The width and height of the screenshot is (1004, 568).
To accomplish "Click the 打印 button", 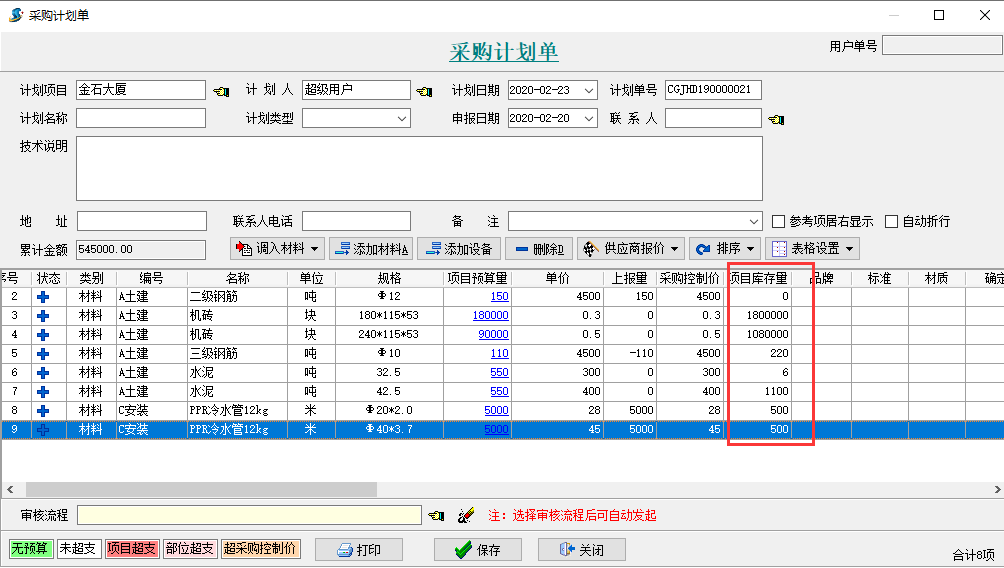I will [x=359, y=550].
